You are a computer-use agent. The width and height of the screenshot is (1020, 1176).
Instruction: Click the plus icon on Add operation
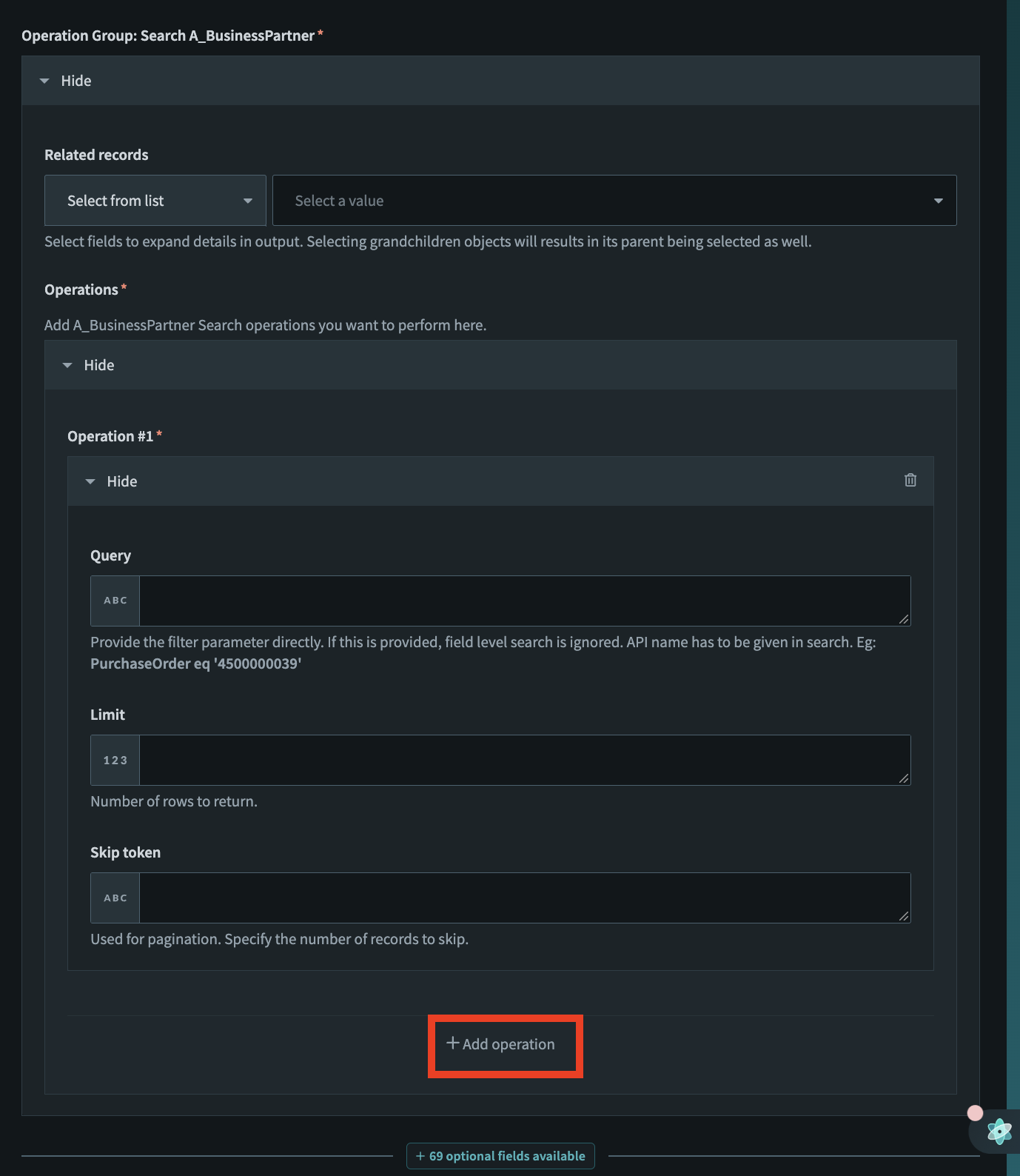click(x=453, y=1043)
